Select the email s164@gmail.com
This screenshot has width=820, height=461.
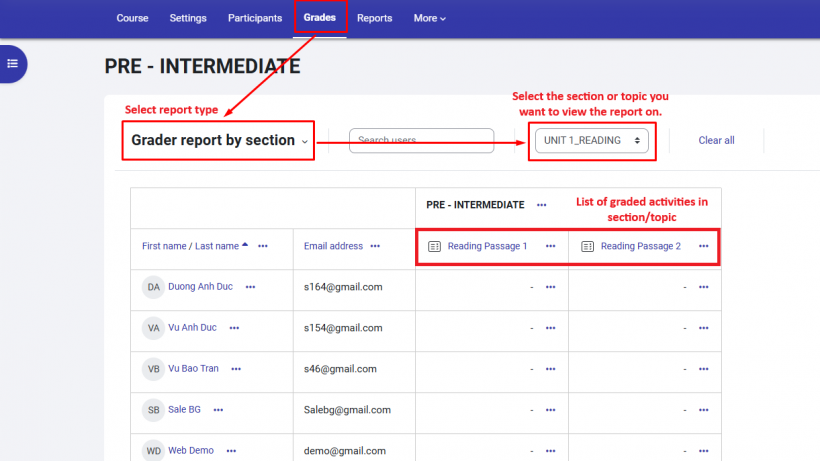343,287
